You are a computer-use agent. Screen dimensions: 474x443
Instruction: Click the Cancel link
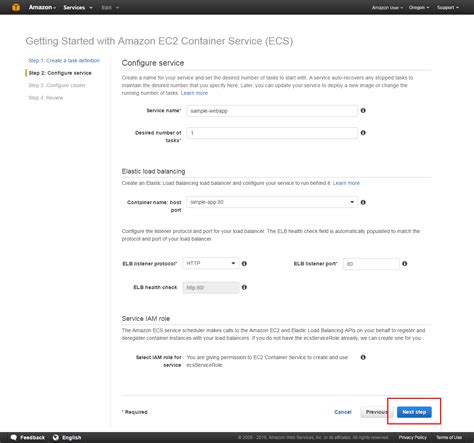pos(343,412)
